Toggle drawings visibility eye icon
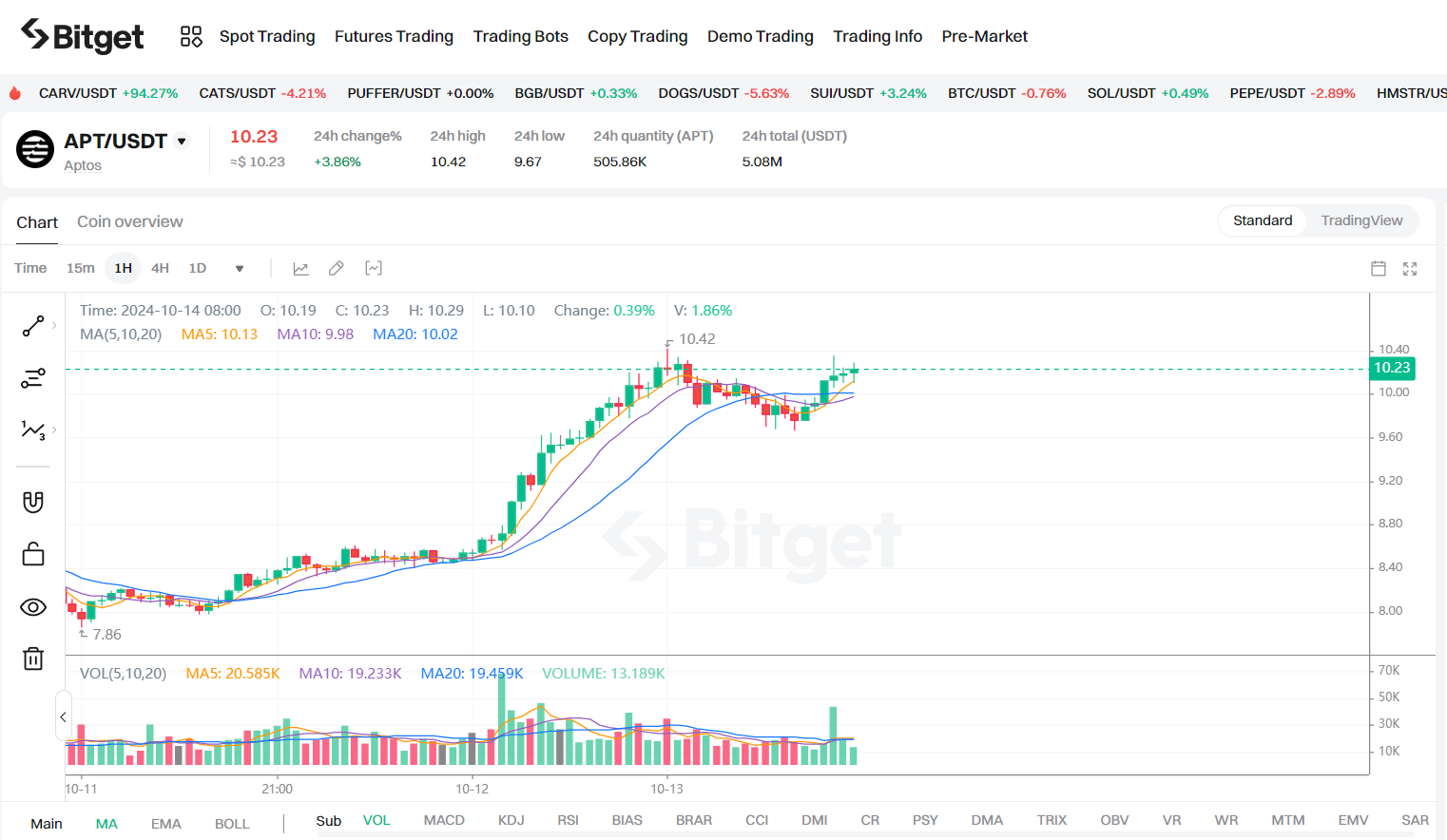Screen dimensions: 1447x840 (33, 607)
